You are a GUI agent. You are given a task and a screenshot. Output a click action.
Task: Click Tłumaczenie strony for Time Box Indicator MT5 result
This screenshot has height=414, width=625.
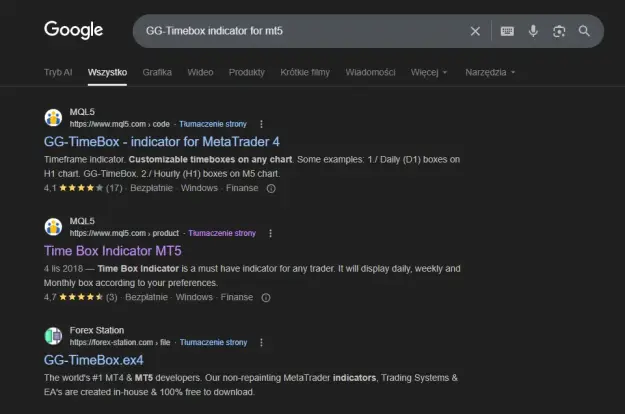[222, 233]
